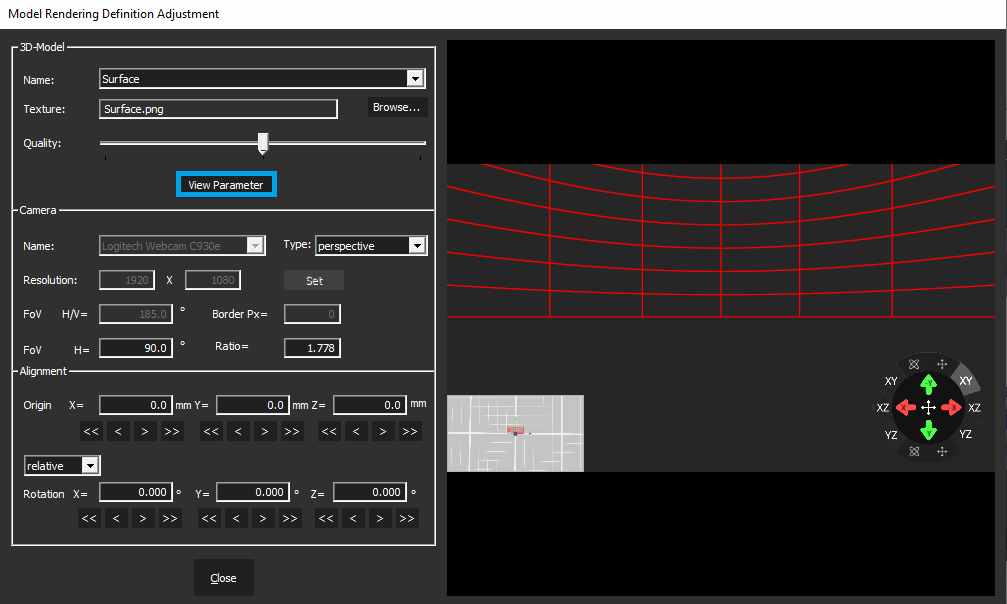Click the red left arrow in navigation wheel
The image size is (1007, 604).
pyautogui.click(x=905, y=408)
